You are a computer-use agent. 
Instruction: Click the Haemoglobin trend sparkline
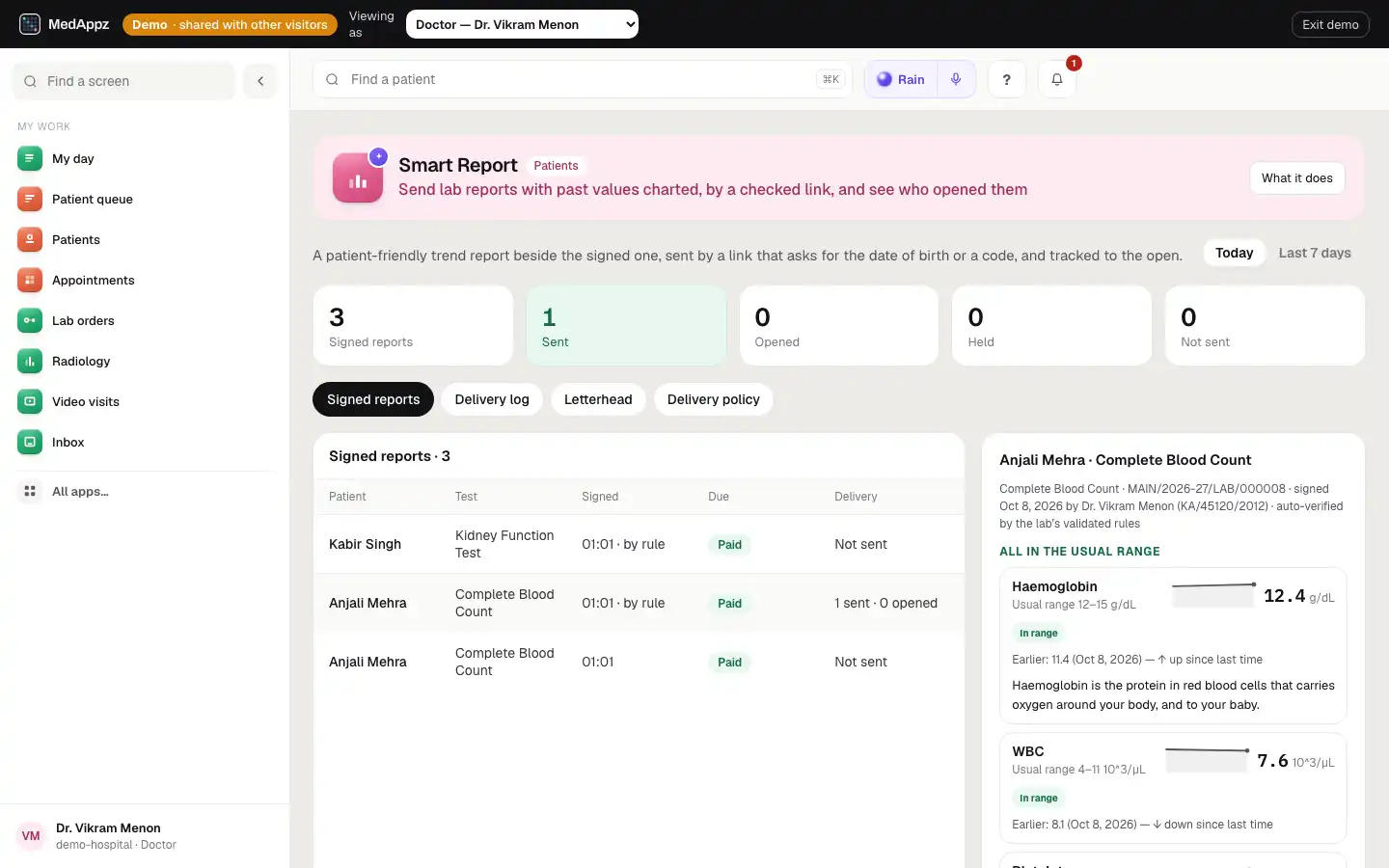(x=1213, y=593)
